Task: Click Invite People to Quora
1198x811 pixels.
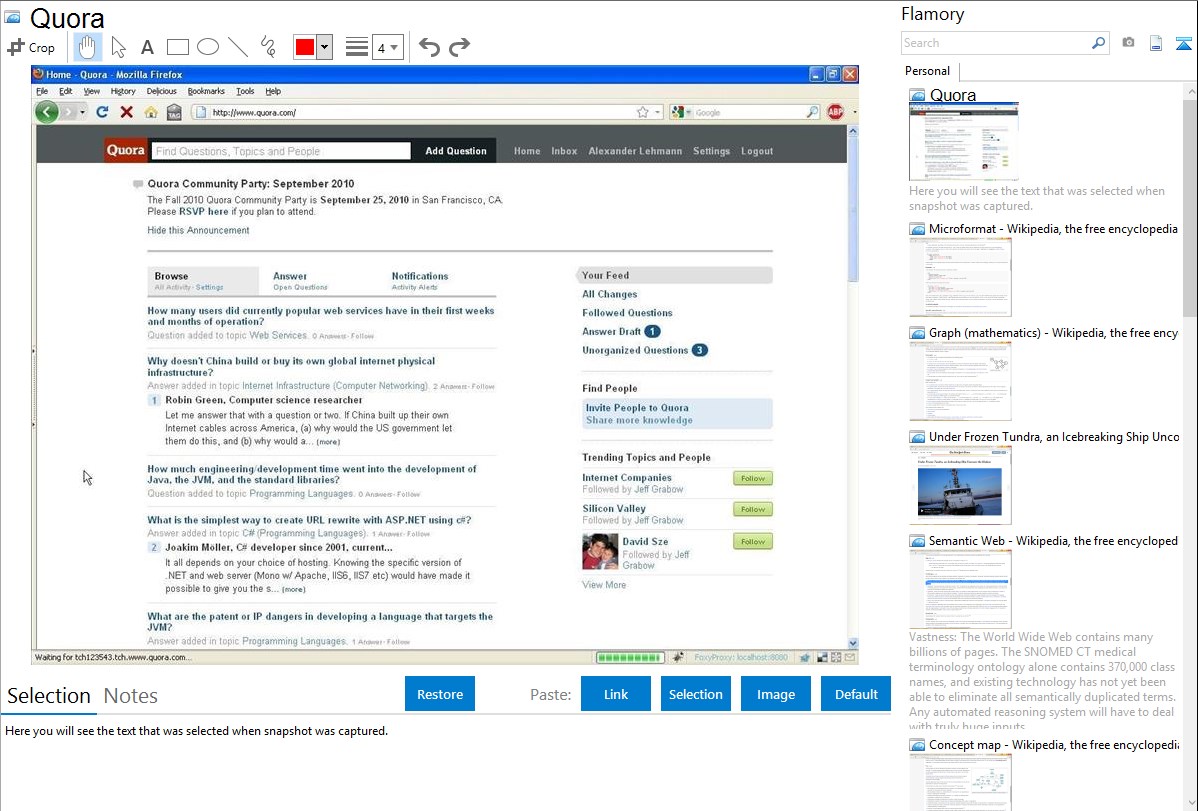Action: (637, 408)
